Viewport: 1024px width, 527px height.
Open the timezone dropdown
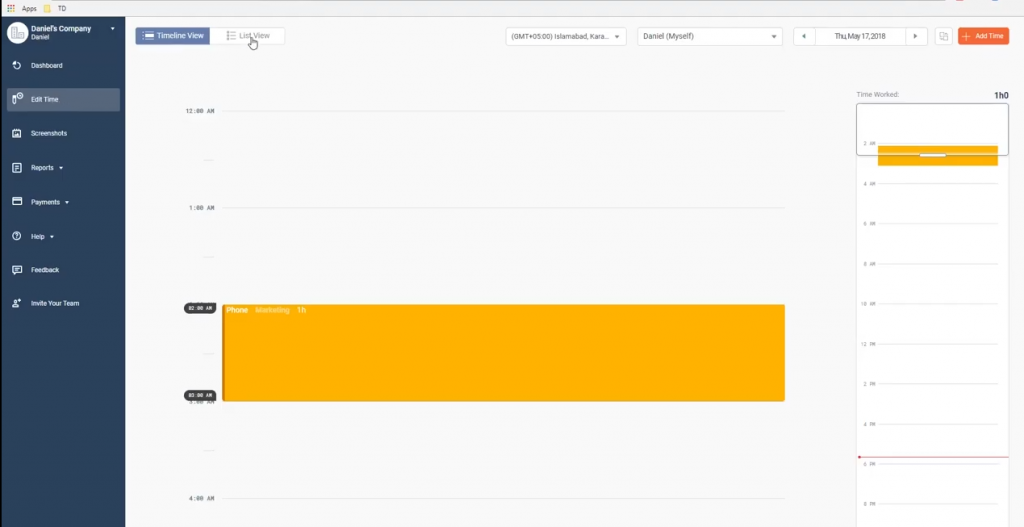[566, 36]
